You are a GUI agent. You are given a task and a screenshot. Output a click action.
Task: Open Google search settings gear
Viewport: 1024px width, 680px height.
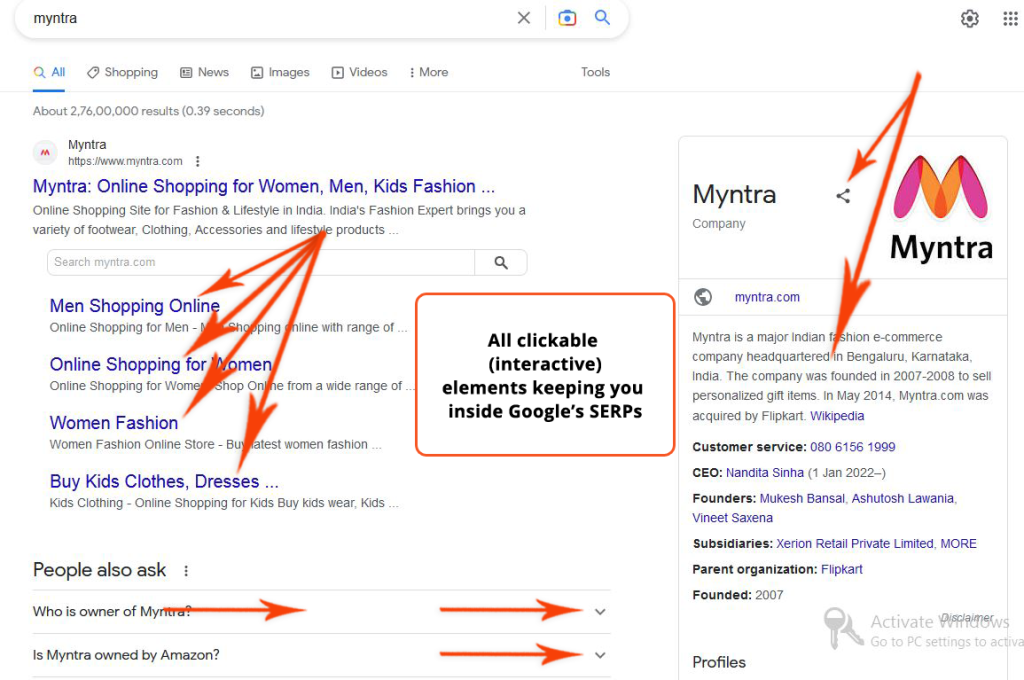pos(969,18)
